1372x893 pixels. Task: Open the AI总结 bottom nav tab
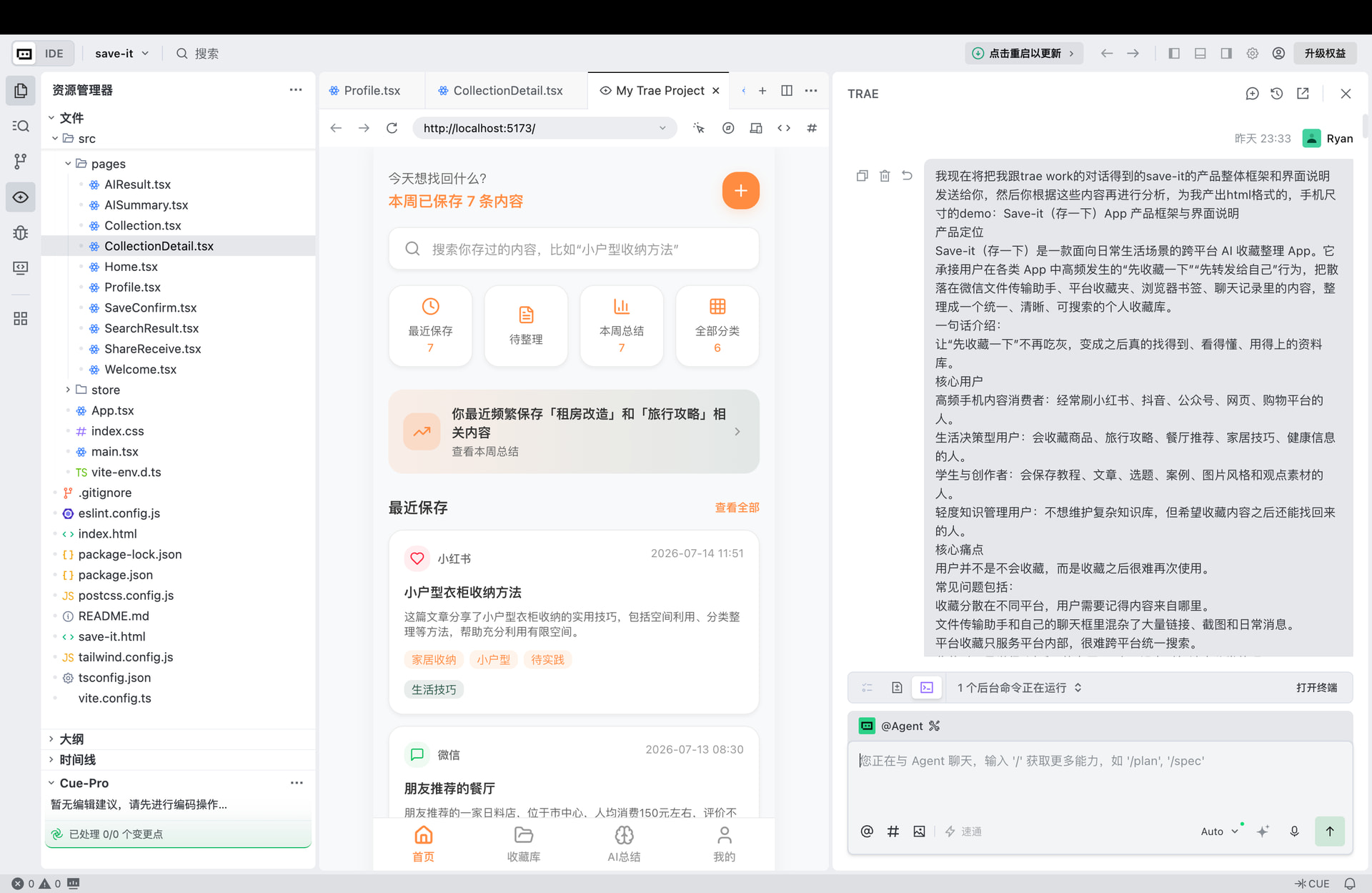pos(624,844)
